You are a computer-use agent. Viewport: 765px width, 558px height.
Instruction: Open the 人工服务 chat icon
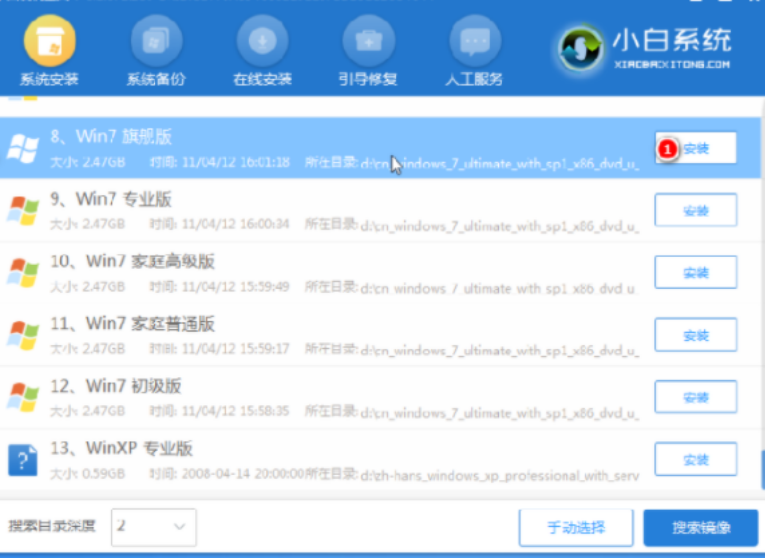[475, 40]
